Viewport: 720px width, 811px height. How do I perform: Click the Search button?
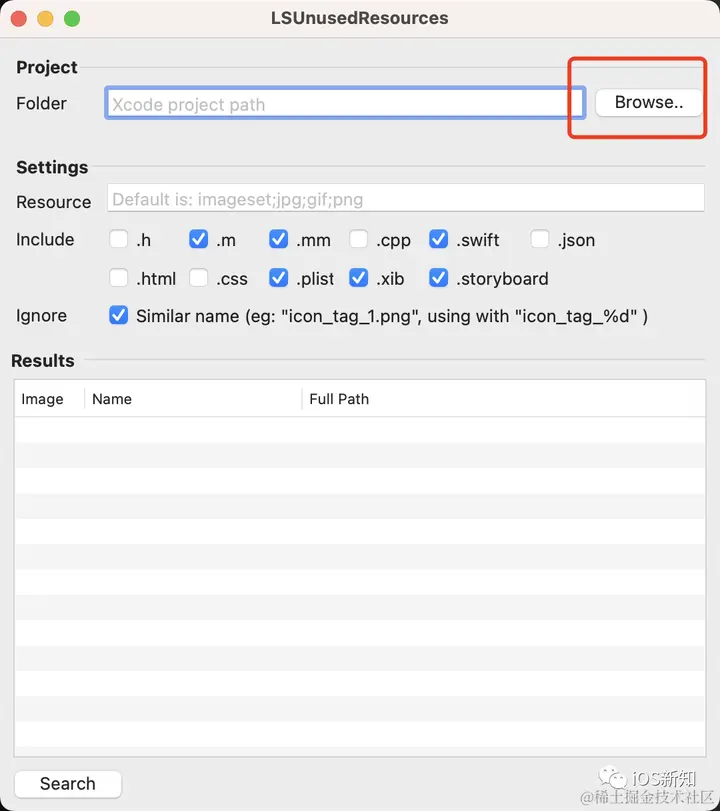point(68,784)
